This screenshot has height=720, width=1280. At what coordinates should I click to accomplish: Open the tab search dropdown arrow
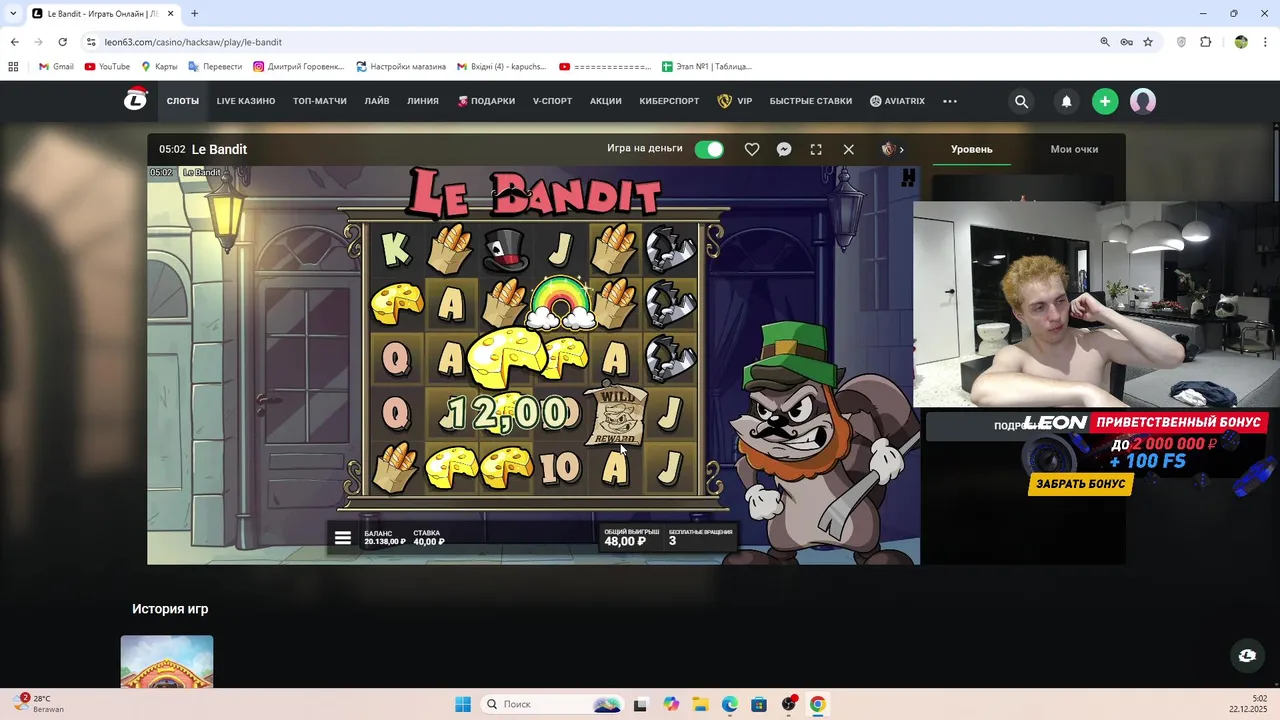click(13, 13)
